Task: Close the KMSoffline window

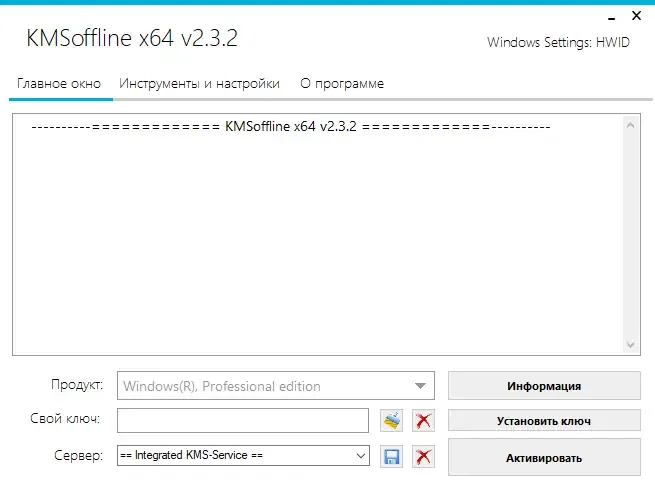Action: coord(636,16)
